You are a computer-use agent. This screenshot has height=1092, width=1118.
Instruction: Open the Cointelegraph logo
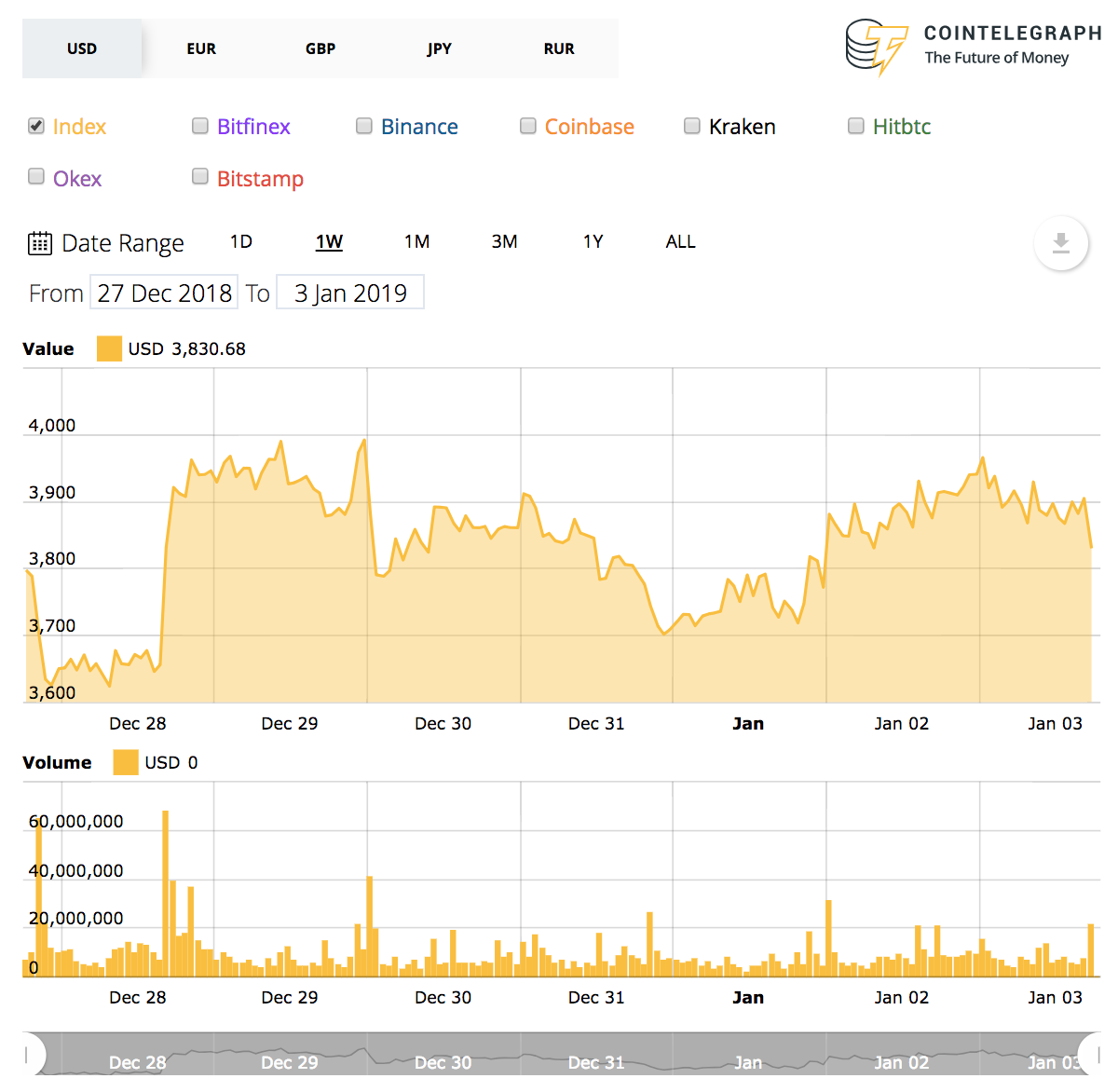pos(974,48)
